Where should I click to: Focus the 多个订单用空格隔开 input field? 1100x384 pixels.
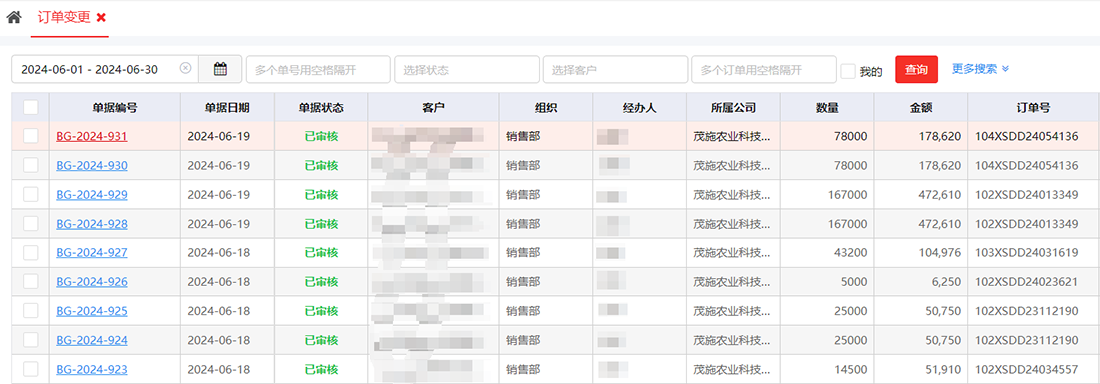[764, 69]
